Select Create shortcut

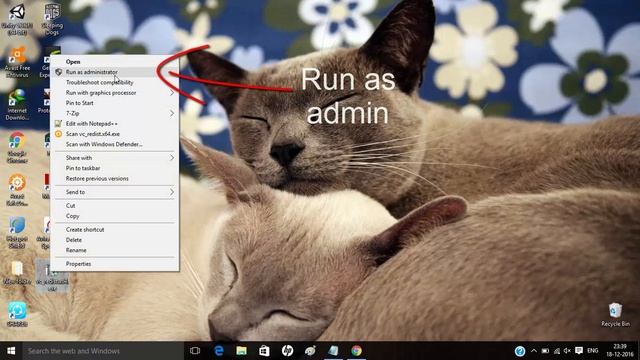click(x=115, y=229)
